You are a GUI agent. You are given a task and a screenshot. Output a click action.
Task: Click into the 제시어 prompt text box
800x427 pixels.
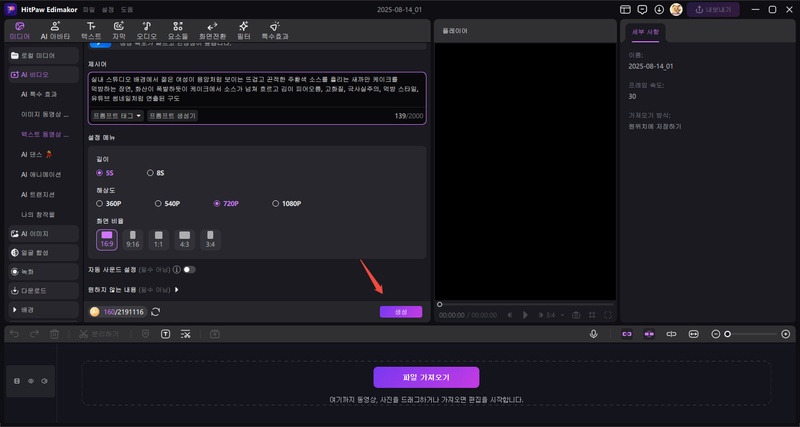[x=257, y=89]
